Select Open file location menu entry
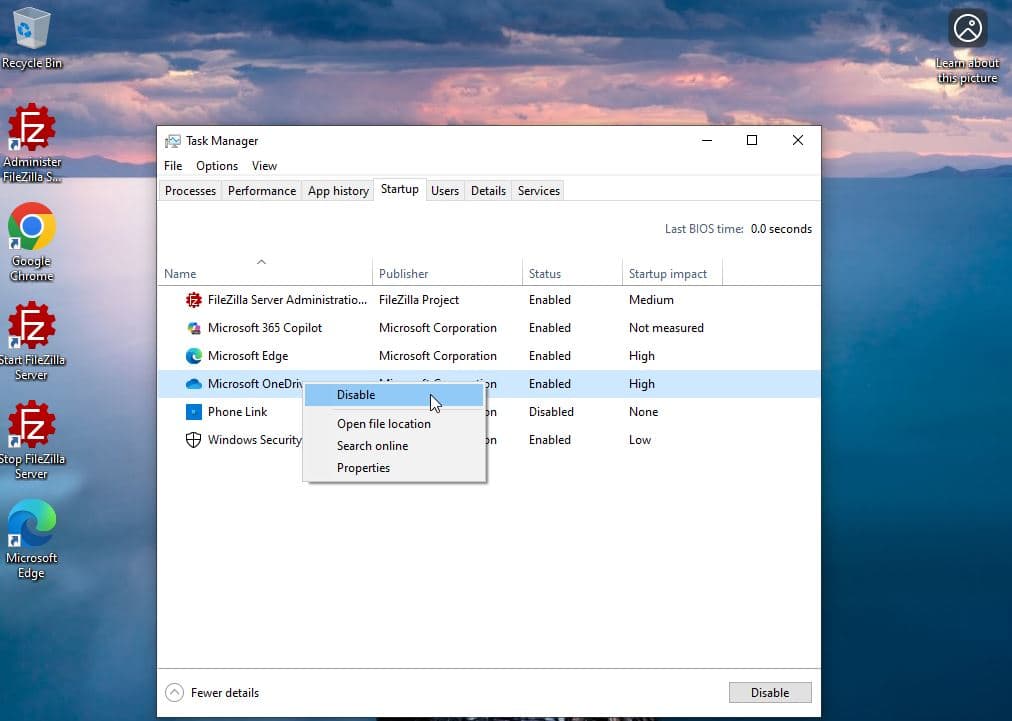Image resolution: width=1012 pixels, height=721 pixels. pos(384,424)
